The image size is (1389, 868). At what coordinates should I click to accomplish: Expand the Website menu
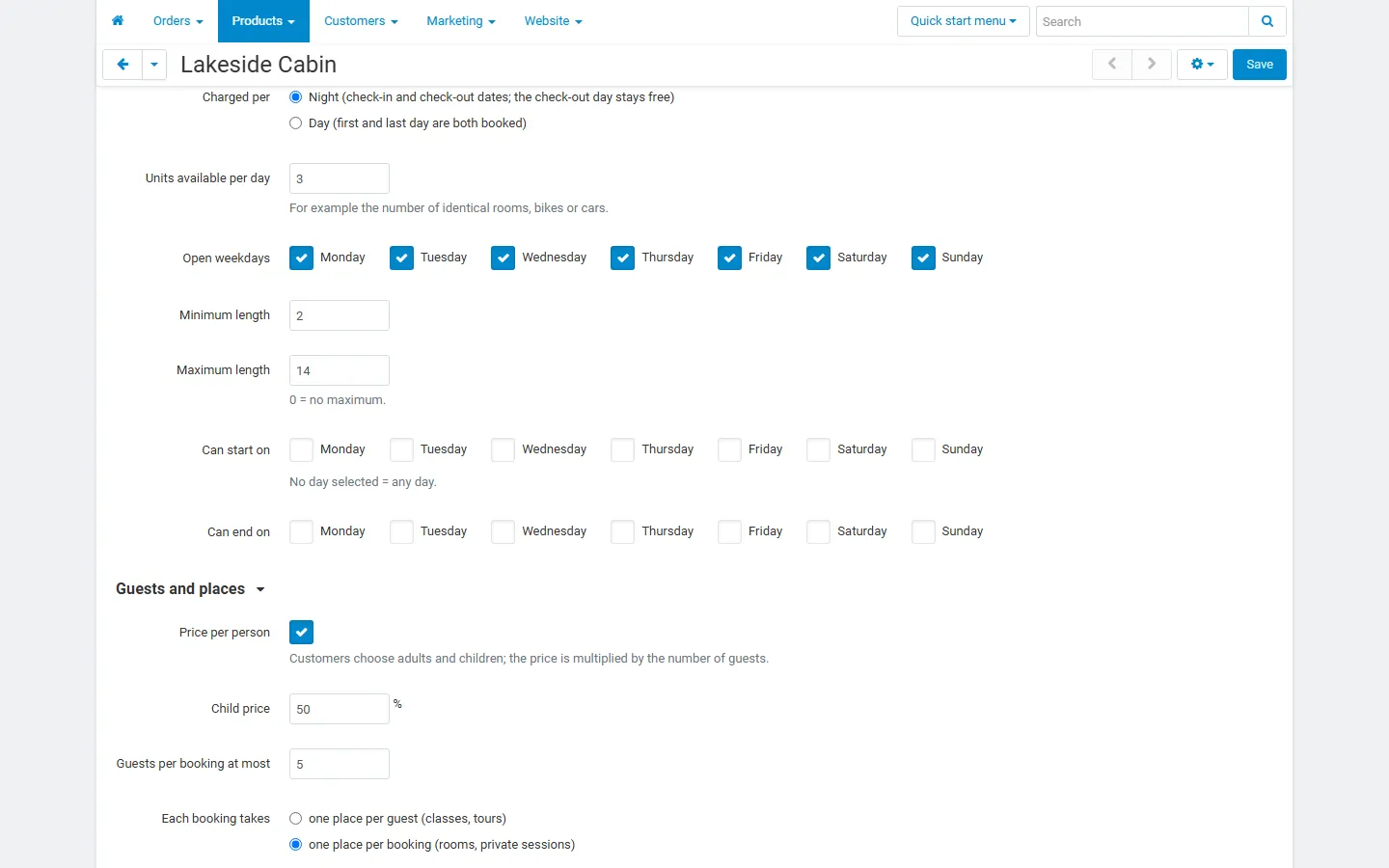tap(554, 21)
